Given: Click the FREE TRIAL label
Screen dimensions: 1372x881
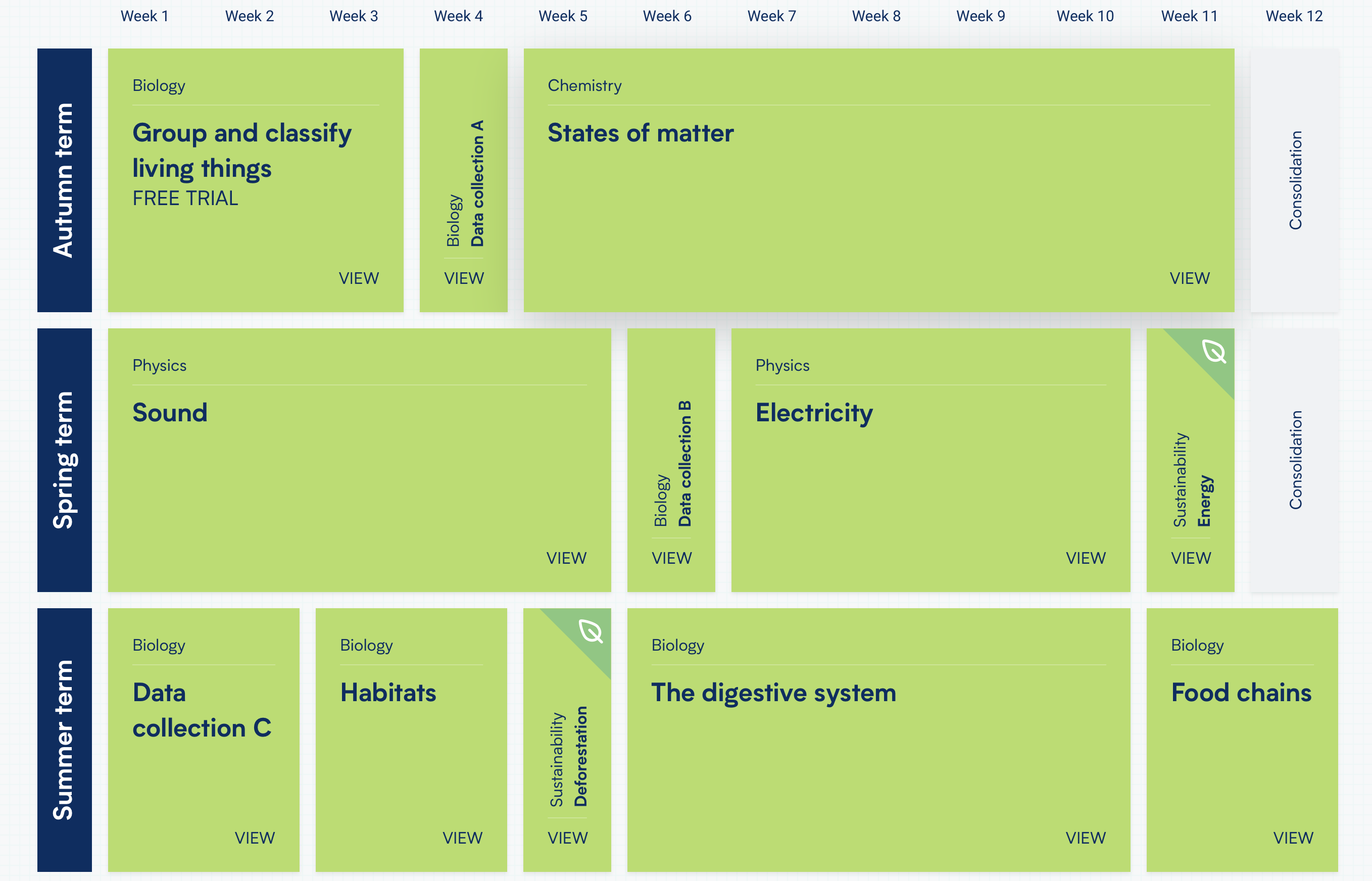Looking at the screenshot, I should (x=185, y=199).
